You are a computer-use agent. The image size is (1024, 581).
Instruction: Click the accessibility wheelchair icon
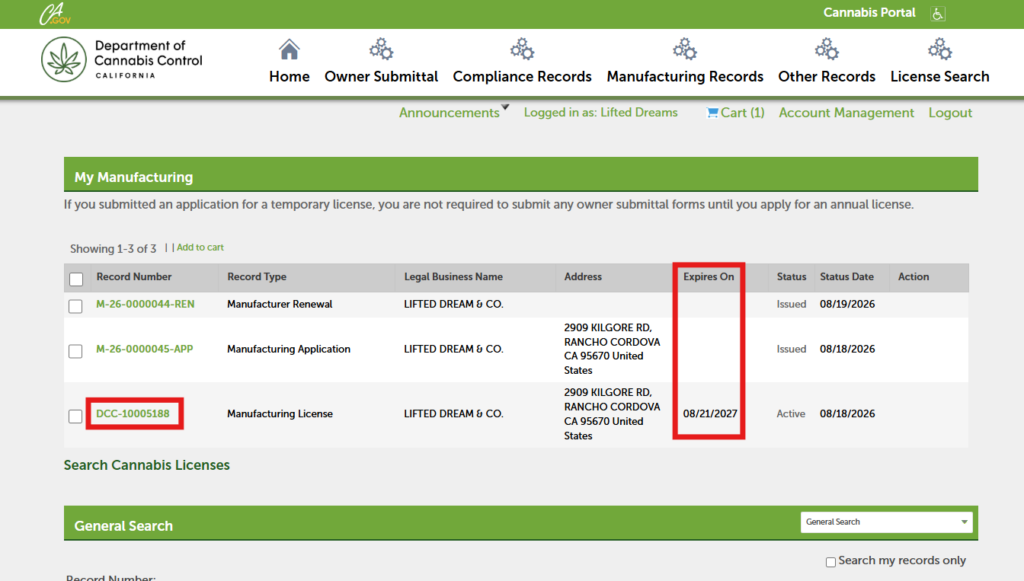938,13
